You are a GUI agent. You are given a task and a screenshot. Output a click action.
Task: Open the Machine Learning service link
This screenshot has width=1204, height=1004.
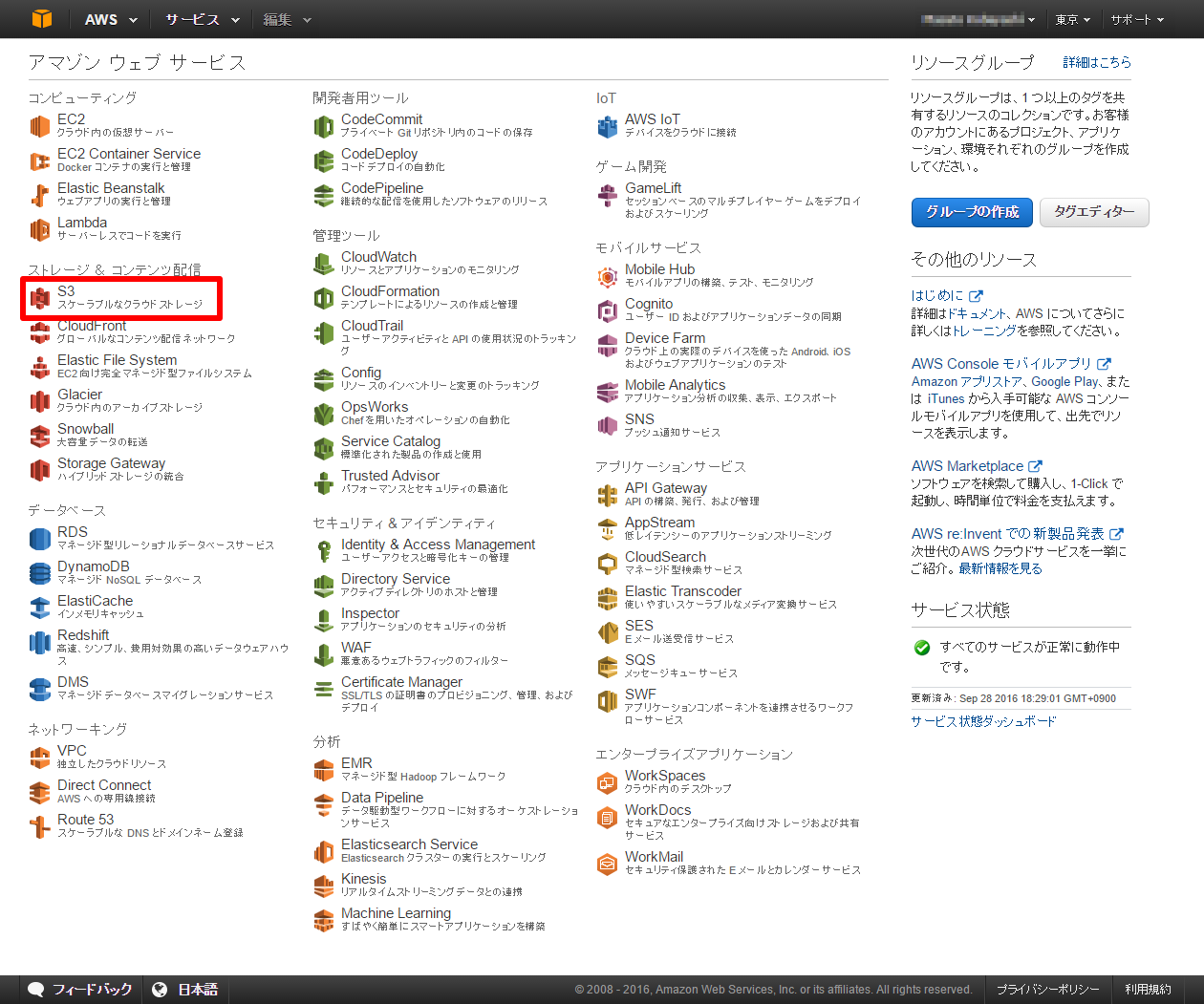(x=396, y=913)
